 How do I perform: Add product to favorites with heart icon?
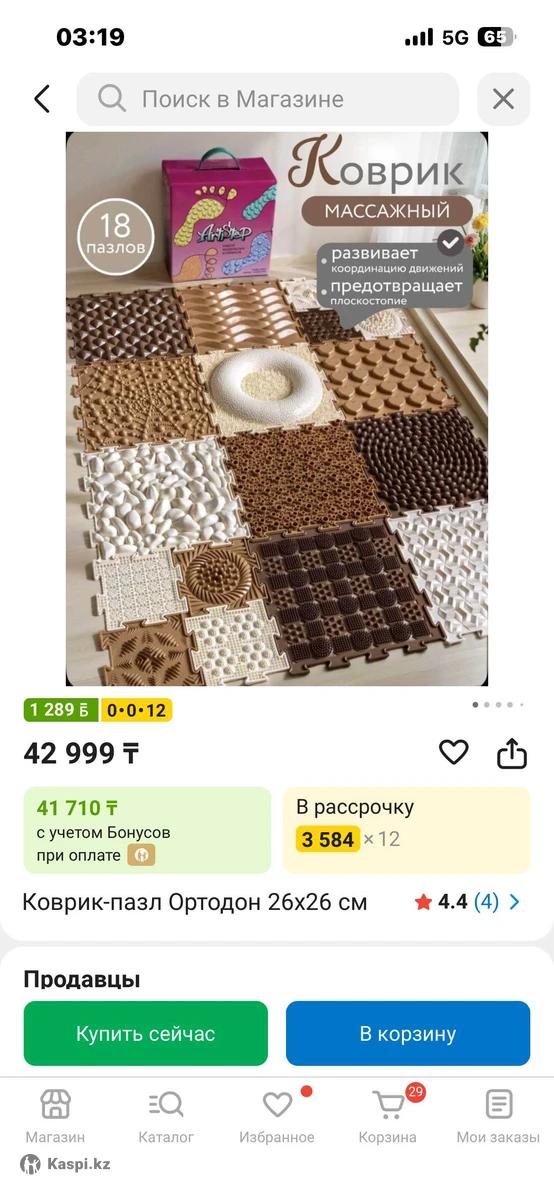click(x=454, y=752)
